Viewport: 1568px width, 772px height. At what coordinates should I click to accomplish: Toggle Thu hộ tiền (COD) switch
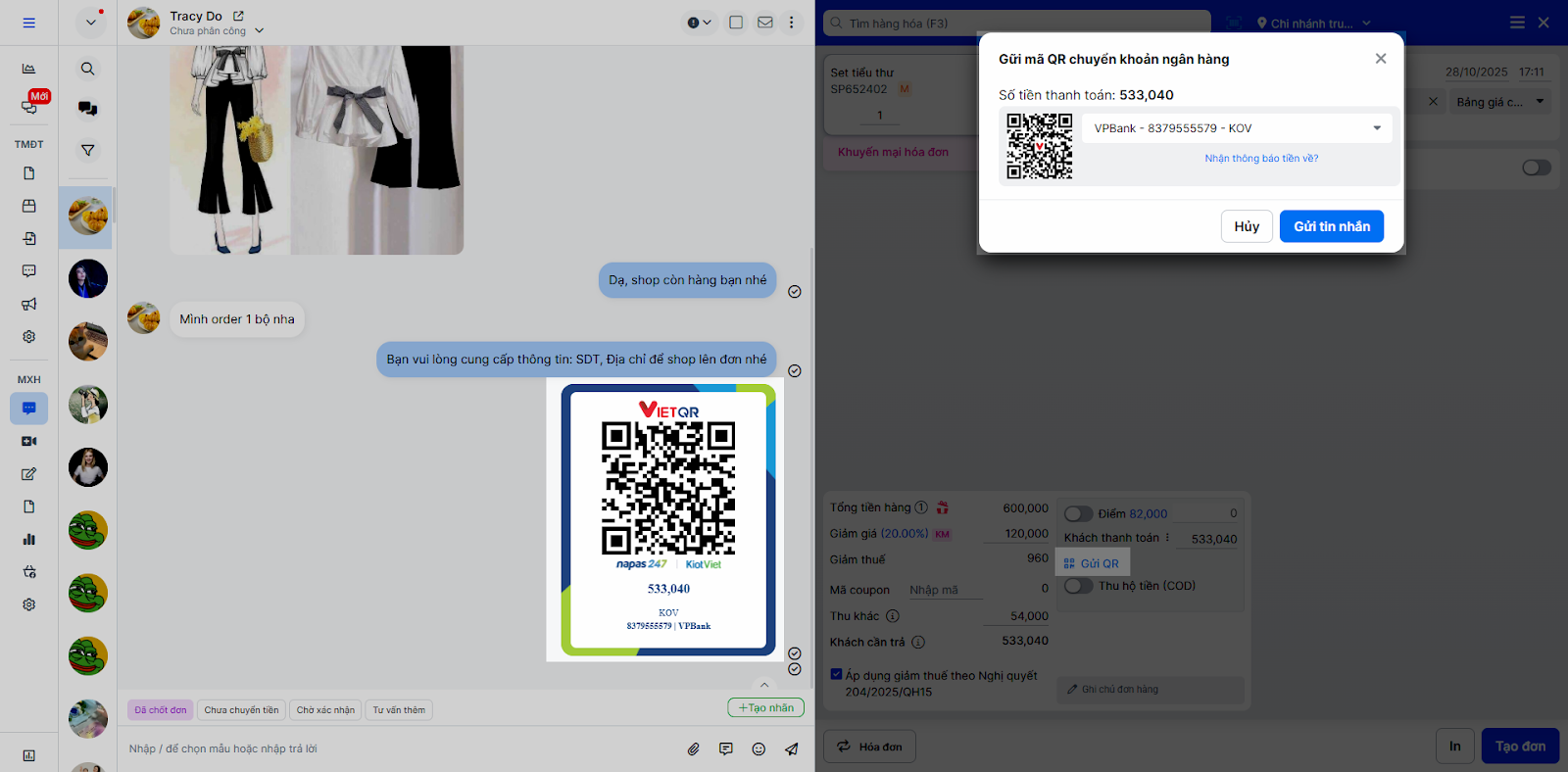pos(1079,586)
